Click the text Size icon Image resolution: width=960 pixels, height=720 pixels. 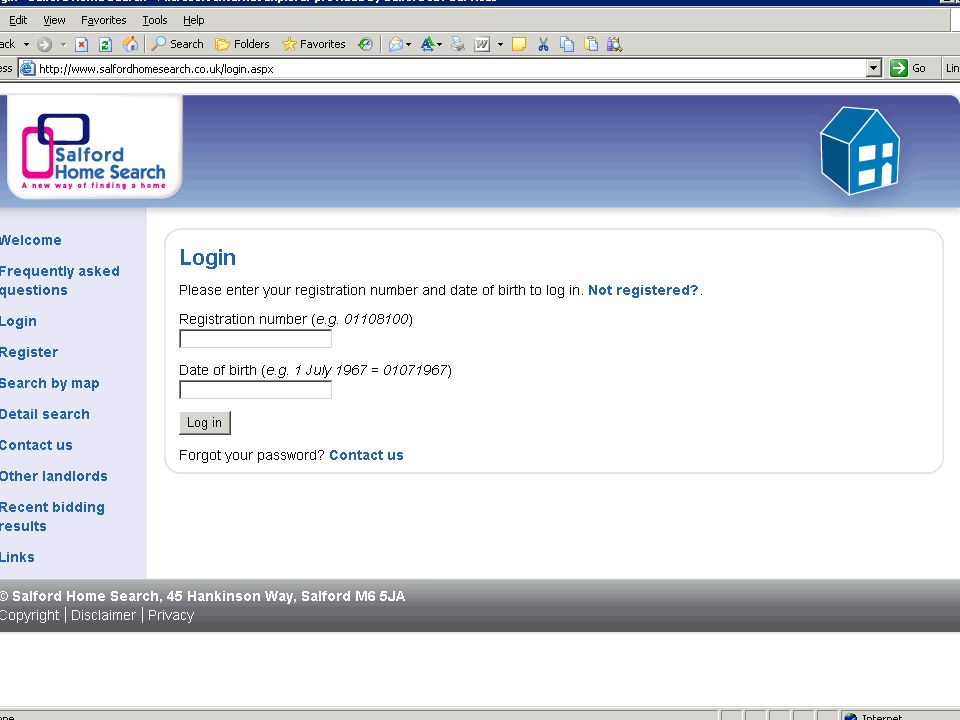tap(427, 44)
